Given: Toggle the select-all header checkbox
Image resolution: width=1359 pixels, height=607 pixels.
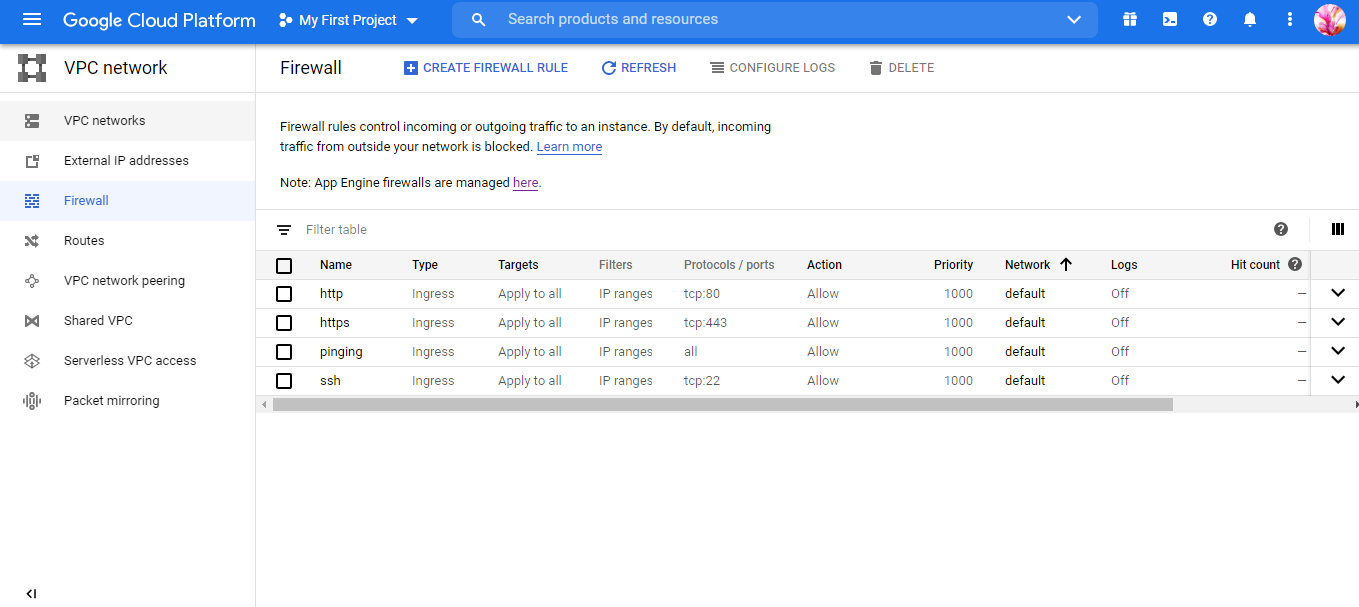Looking at the screenshot, I should tap(284, 265).
